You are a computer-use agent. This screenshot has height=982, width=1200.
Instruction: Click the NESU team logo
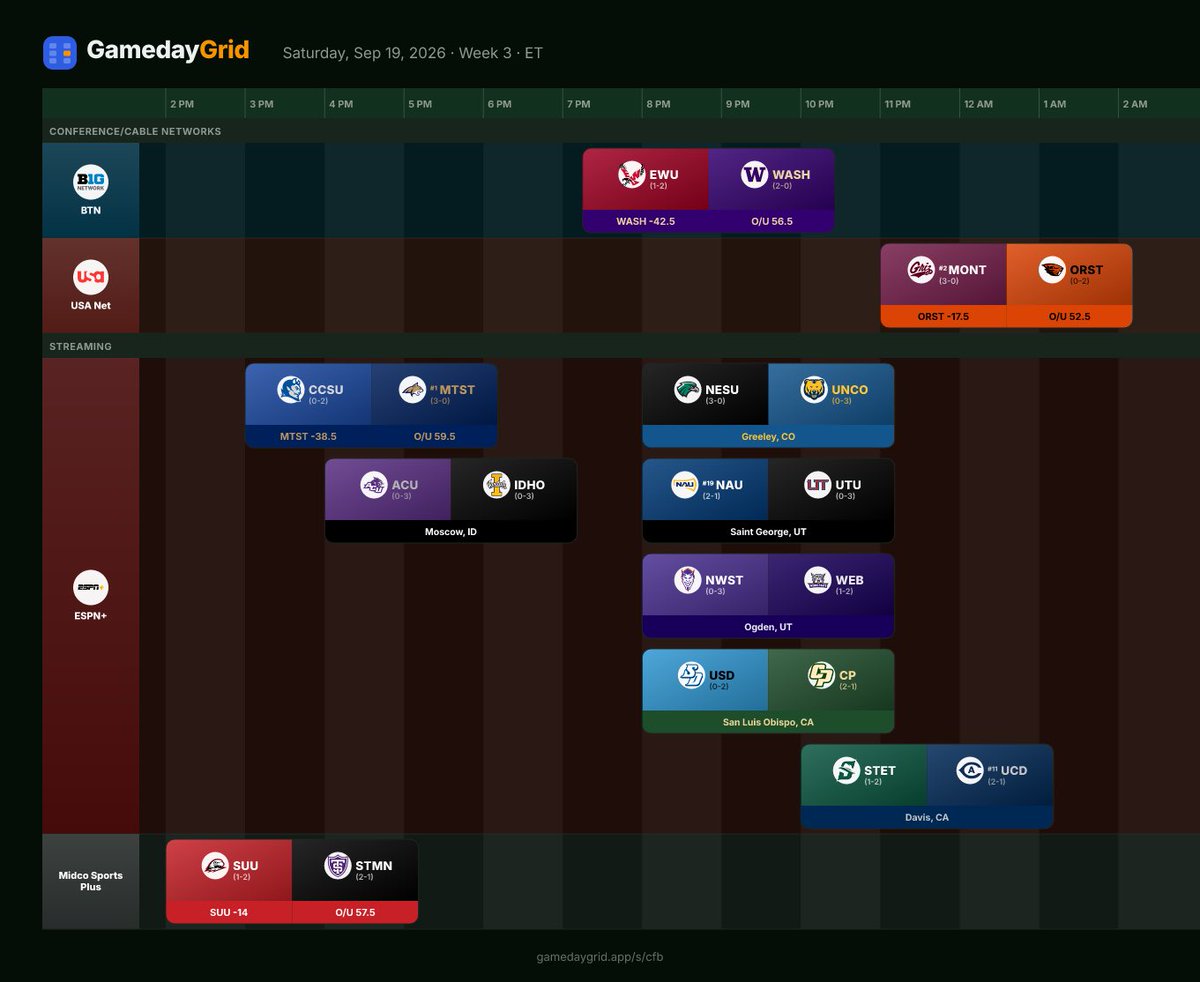(x=687, y=390)
